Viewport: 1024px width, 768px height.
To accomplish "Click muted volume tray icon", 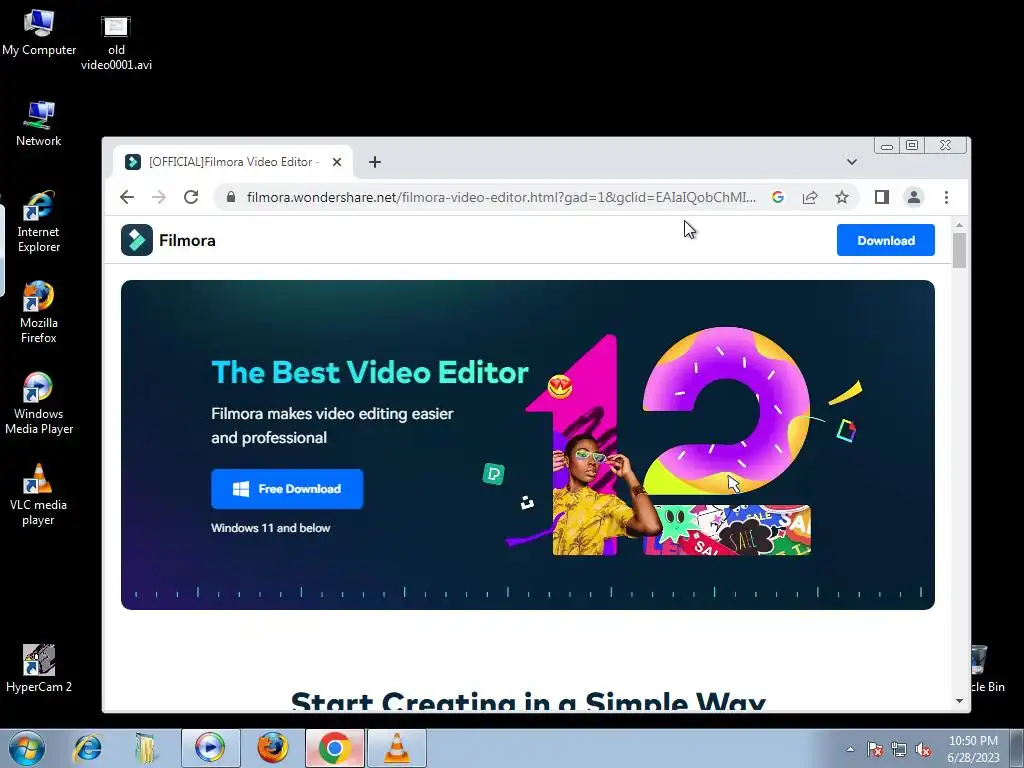I will (923, 749).
